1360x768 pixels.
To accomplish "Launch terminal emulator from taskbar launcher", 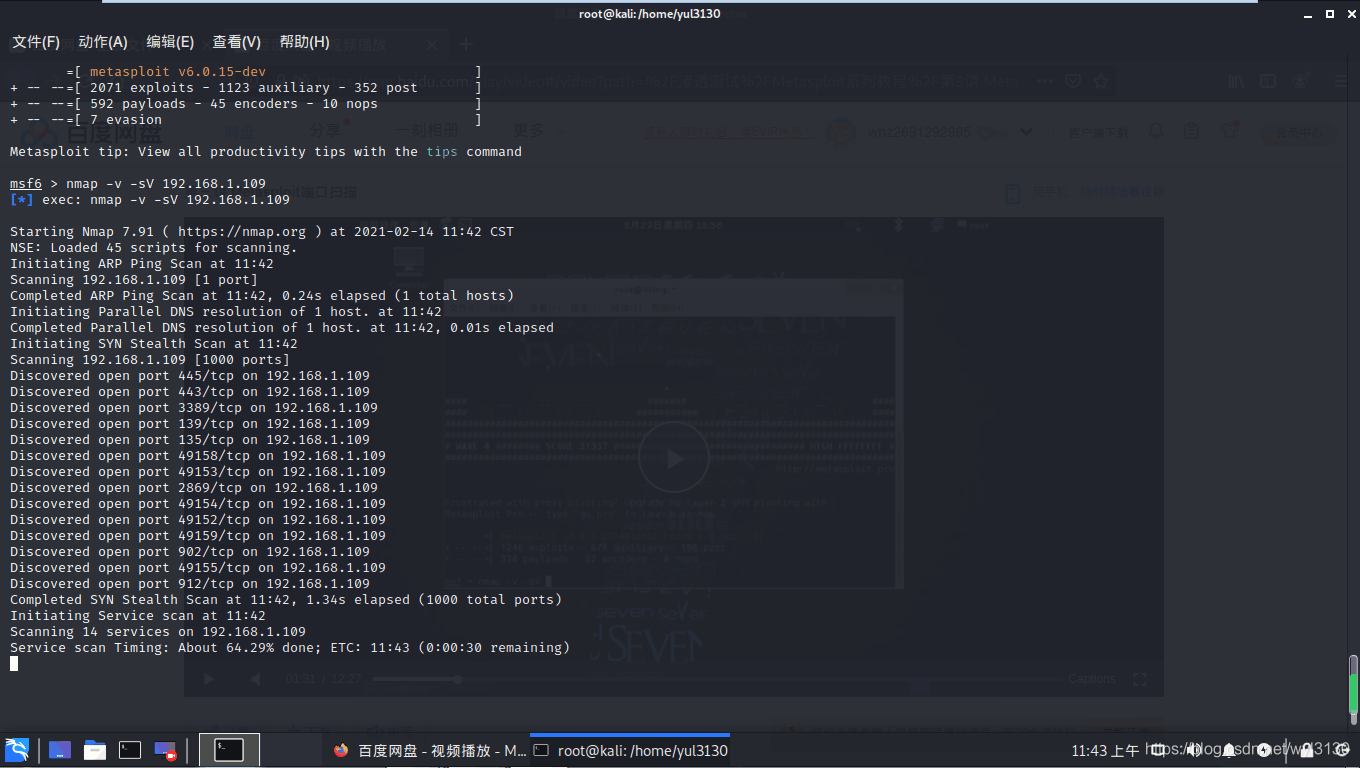I will (x=130, y=750).
